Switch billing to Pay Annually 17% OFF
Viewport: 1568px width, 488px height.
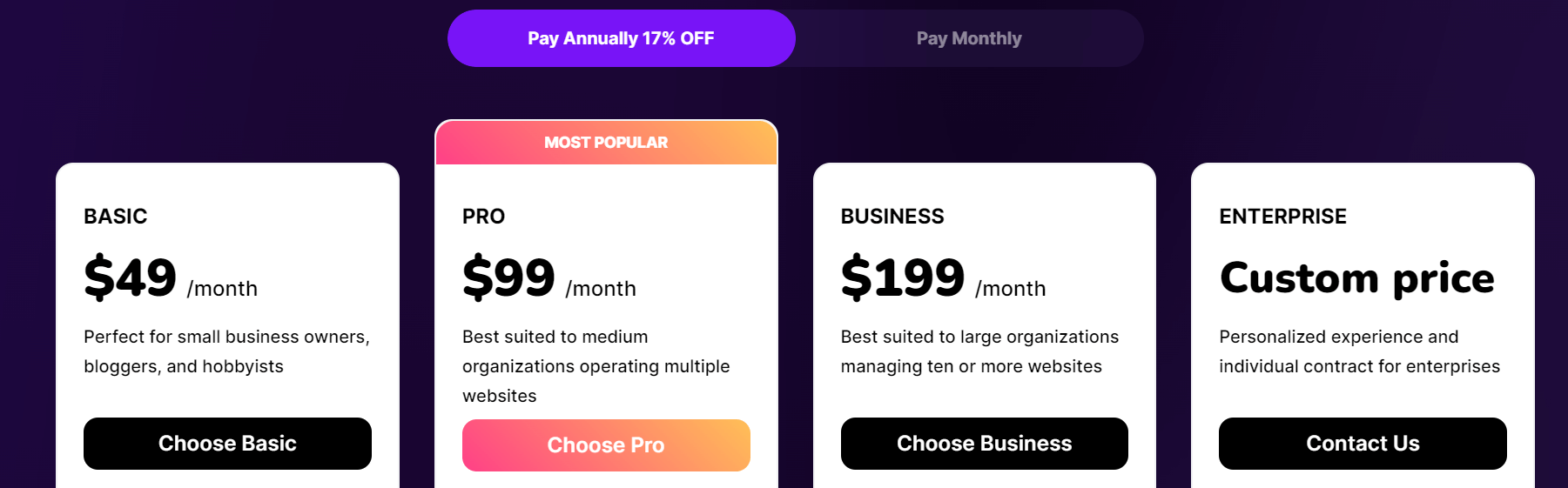pos(621,38)
